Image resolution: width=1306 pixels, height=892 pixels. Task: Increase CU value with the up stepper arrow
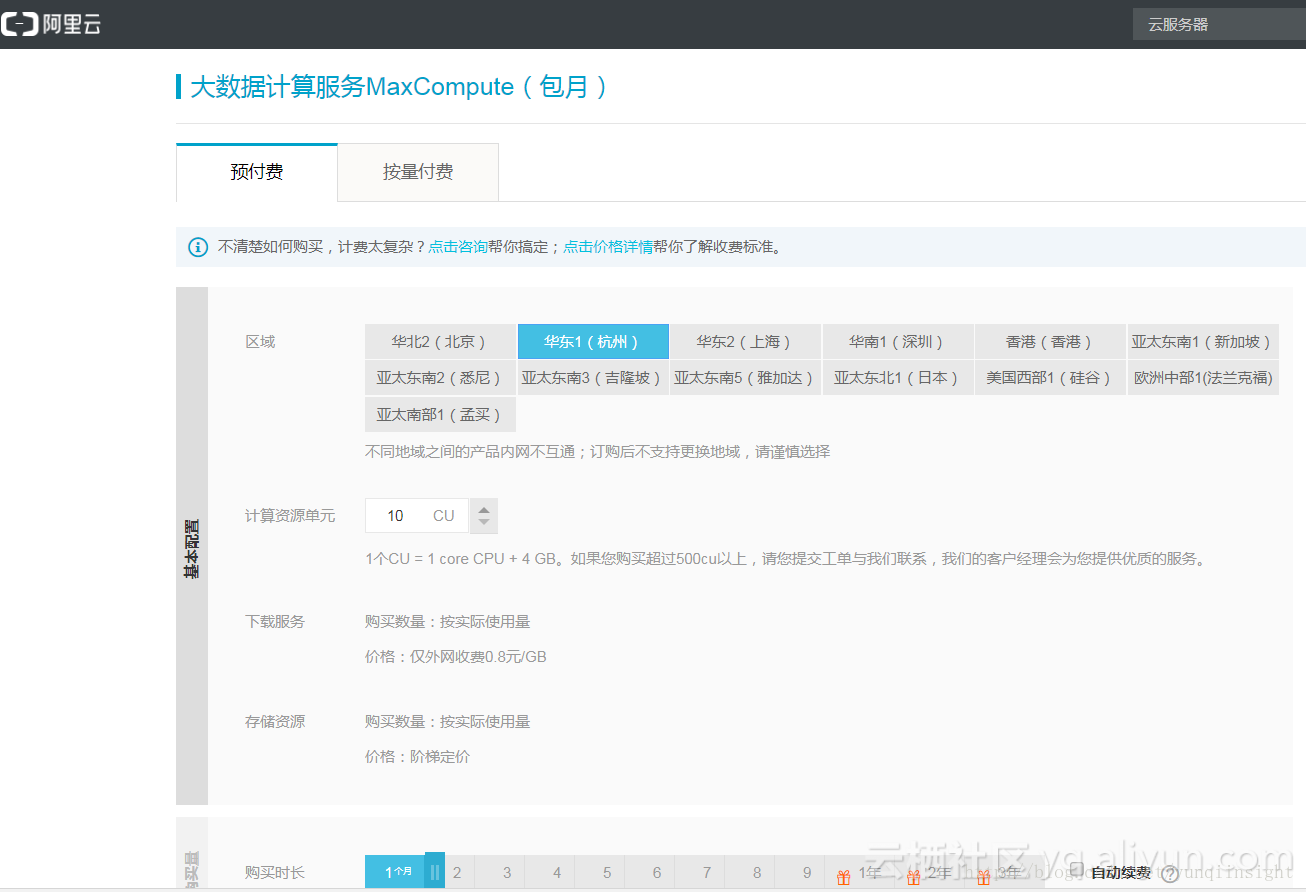pos(483,508)
